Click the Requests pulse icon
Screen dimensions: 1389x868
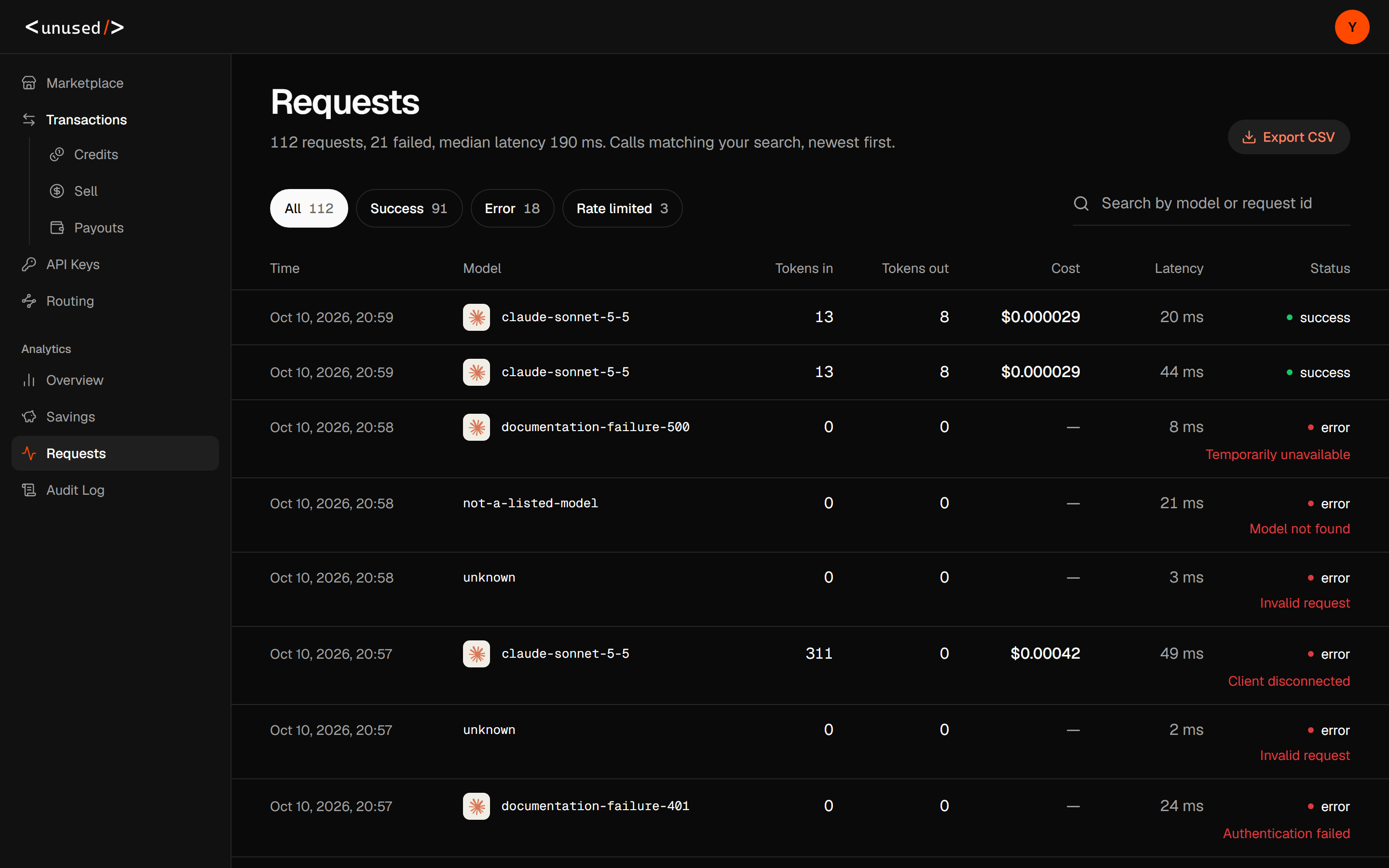pyautogui.click(x=29, y=453)
